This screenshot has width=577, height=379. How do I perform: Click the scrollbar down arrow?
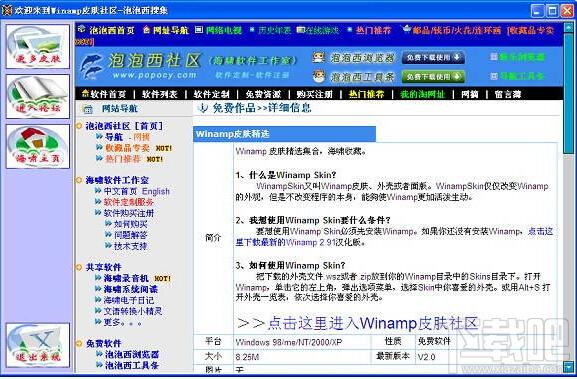pyautogui.click(x=569, y=366)
